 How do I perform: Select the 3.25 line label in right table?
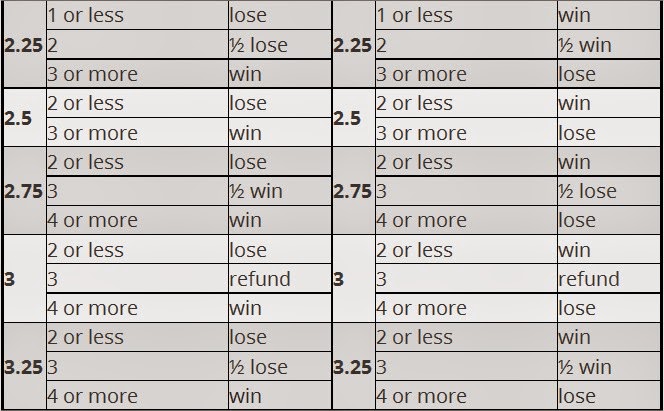pos(352,367)
